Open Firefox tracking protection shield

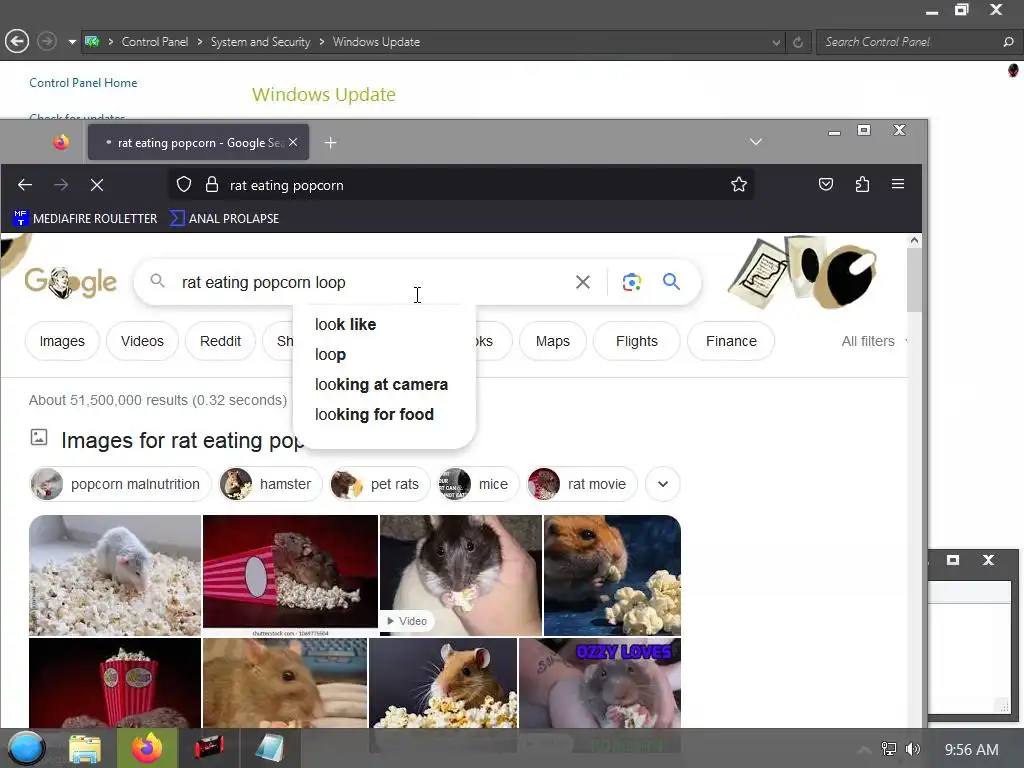point(184,185)
